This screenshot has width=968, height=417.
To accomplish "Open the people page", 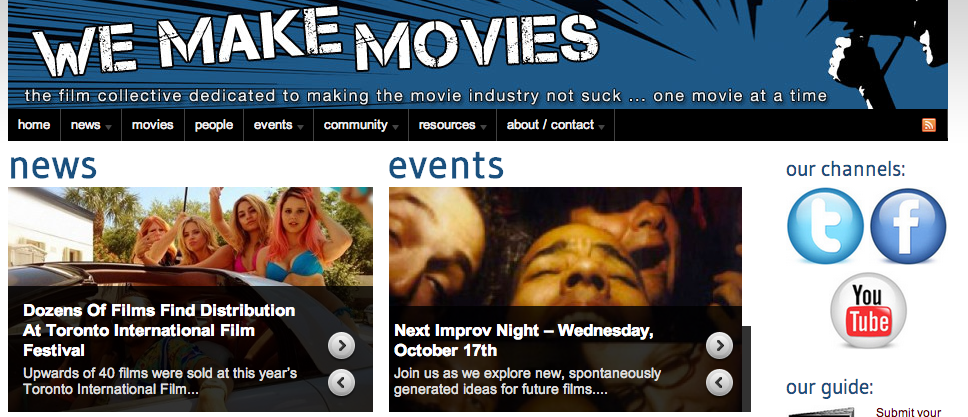I will (x=214, y=125).
